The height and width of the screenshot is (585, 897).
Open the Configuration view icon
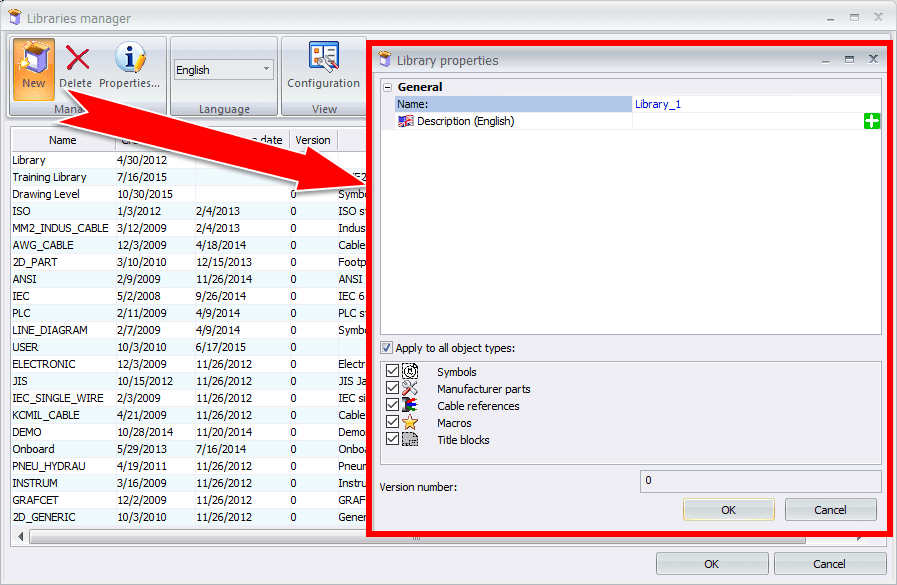pos(323,65)
